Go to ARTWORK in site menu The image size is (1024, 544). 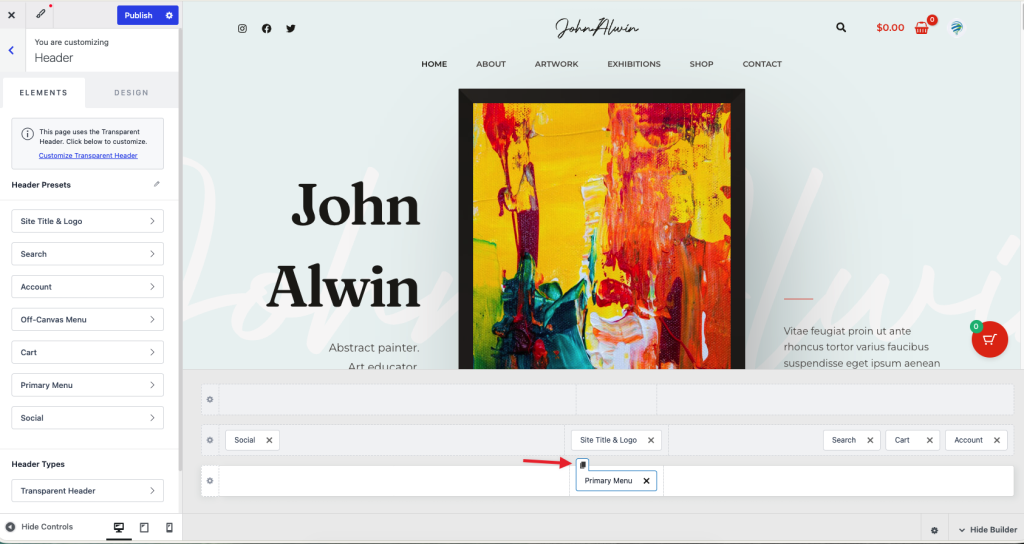(556, 64)
